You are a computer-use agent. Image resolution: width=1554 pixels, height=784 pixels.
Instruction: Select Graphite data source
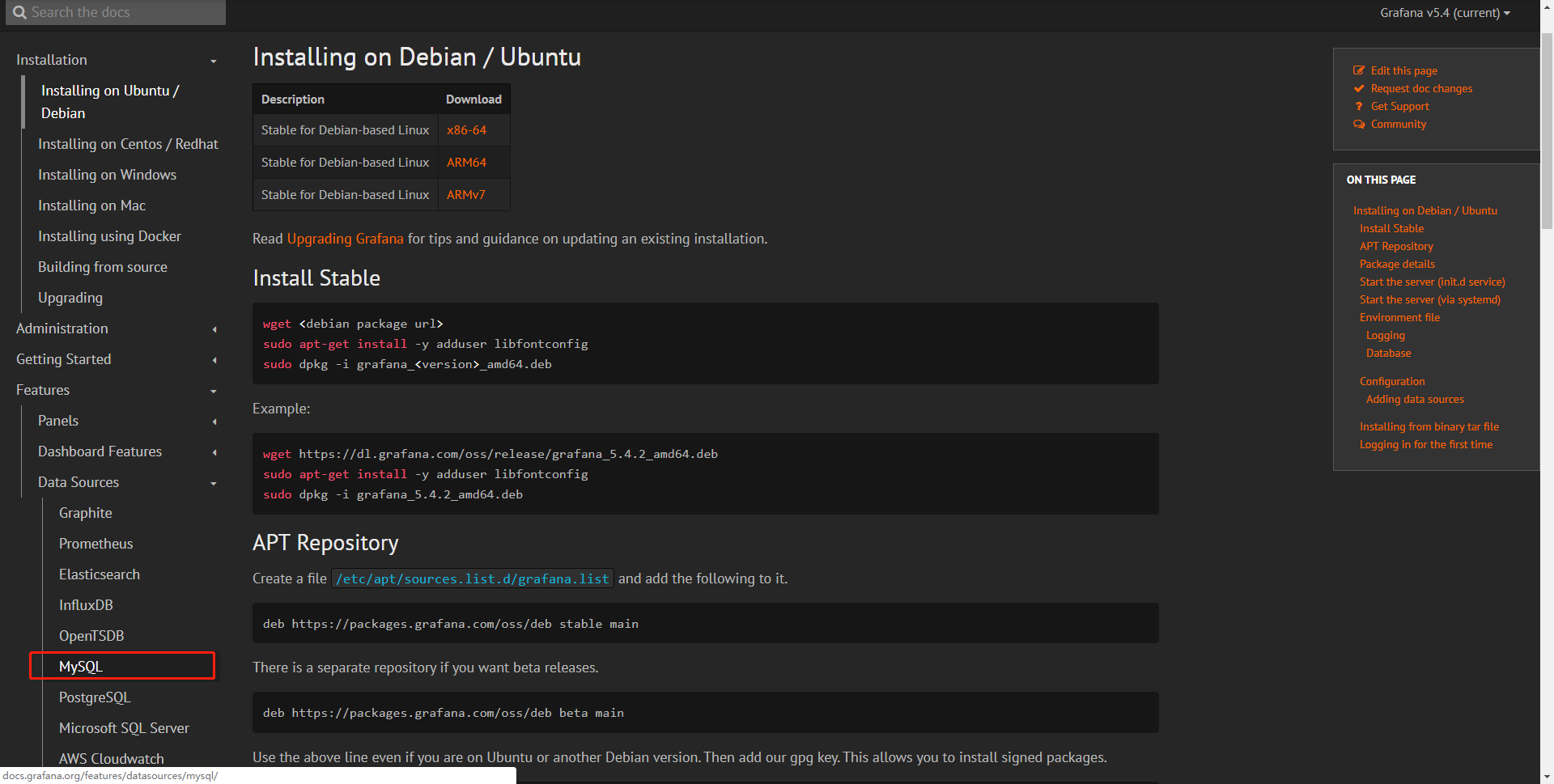(x=86, y=513)
